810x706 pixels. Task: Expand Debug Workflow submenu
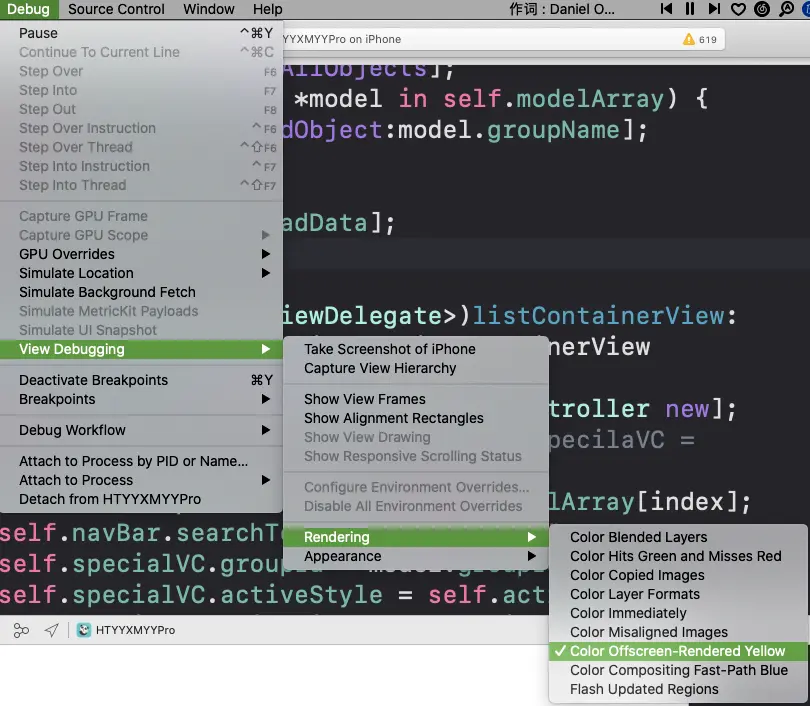pos(141,430)
